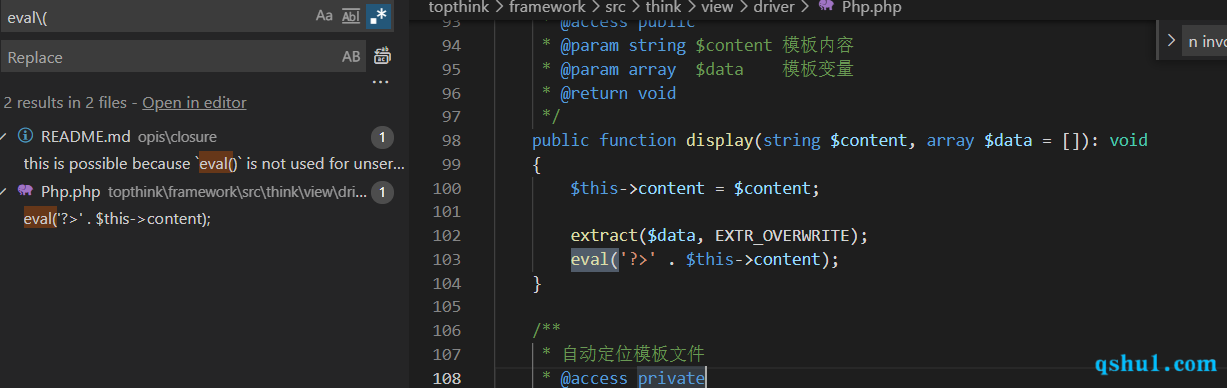Click line number 108 in the gutter
The image size is (1227, 388).
(446, 378)
